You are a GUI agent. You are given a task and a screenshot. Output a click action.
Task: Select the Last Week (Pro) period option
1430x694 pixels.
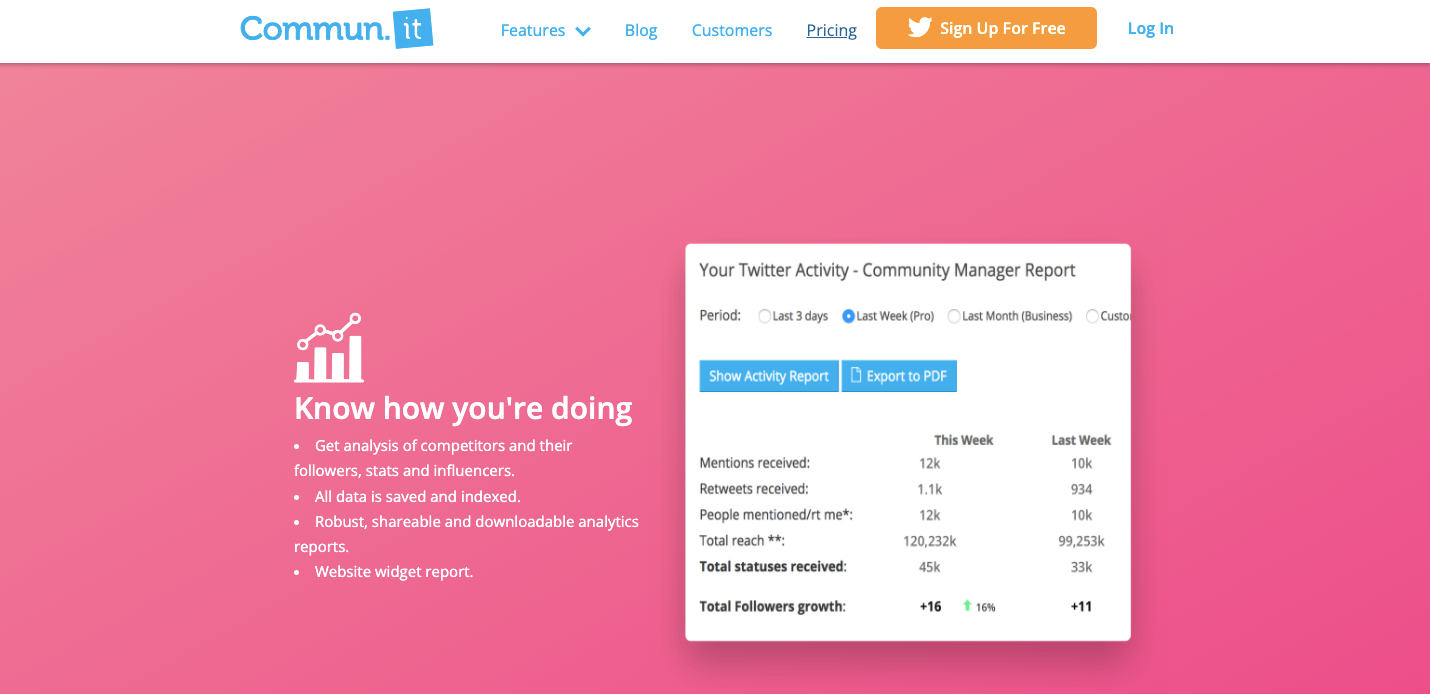[x=888, y=316]
